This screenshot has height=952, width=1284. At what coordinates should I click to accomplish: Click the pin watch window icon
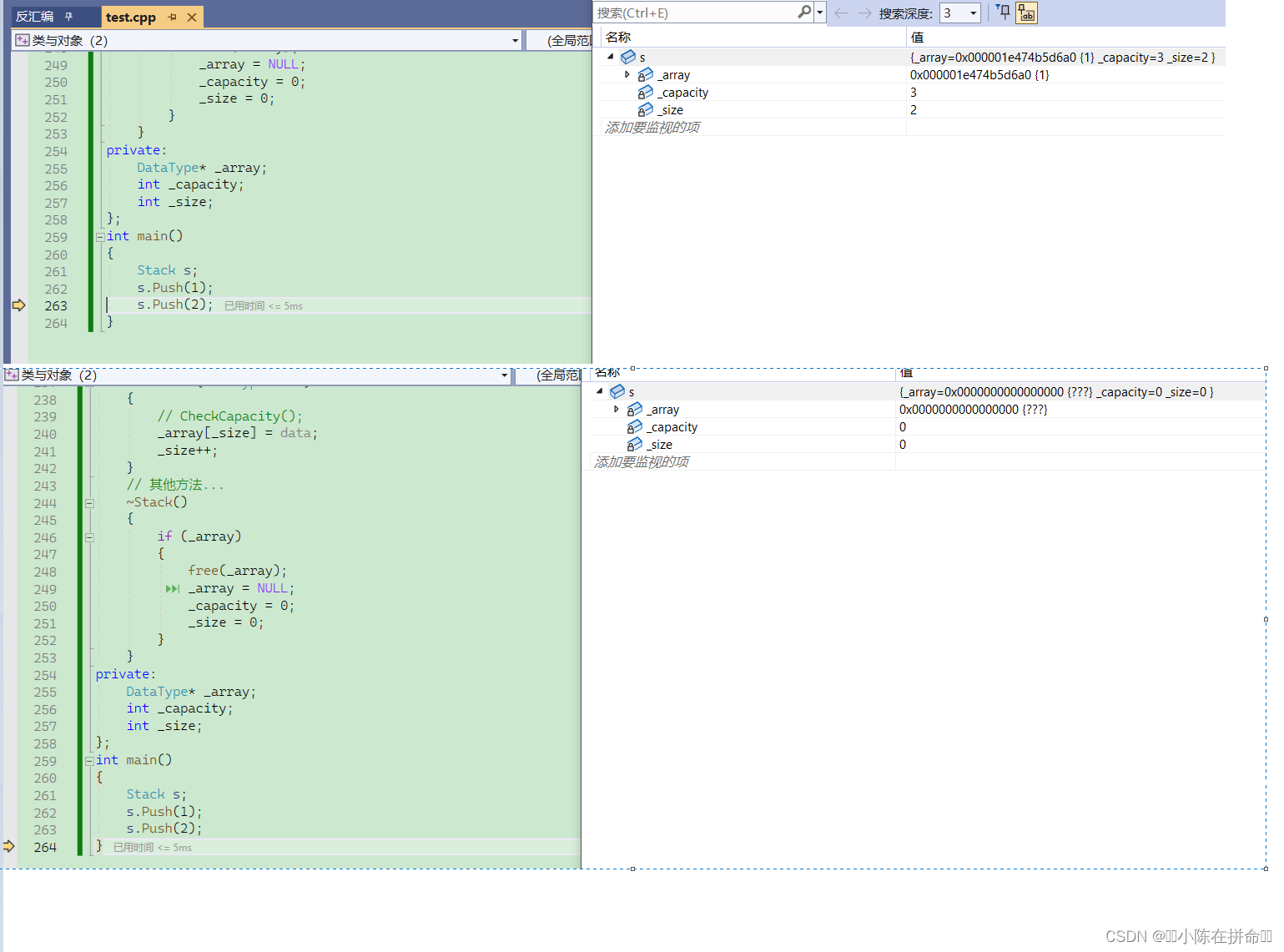[1004, 12]
